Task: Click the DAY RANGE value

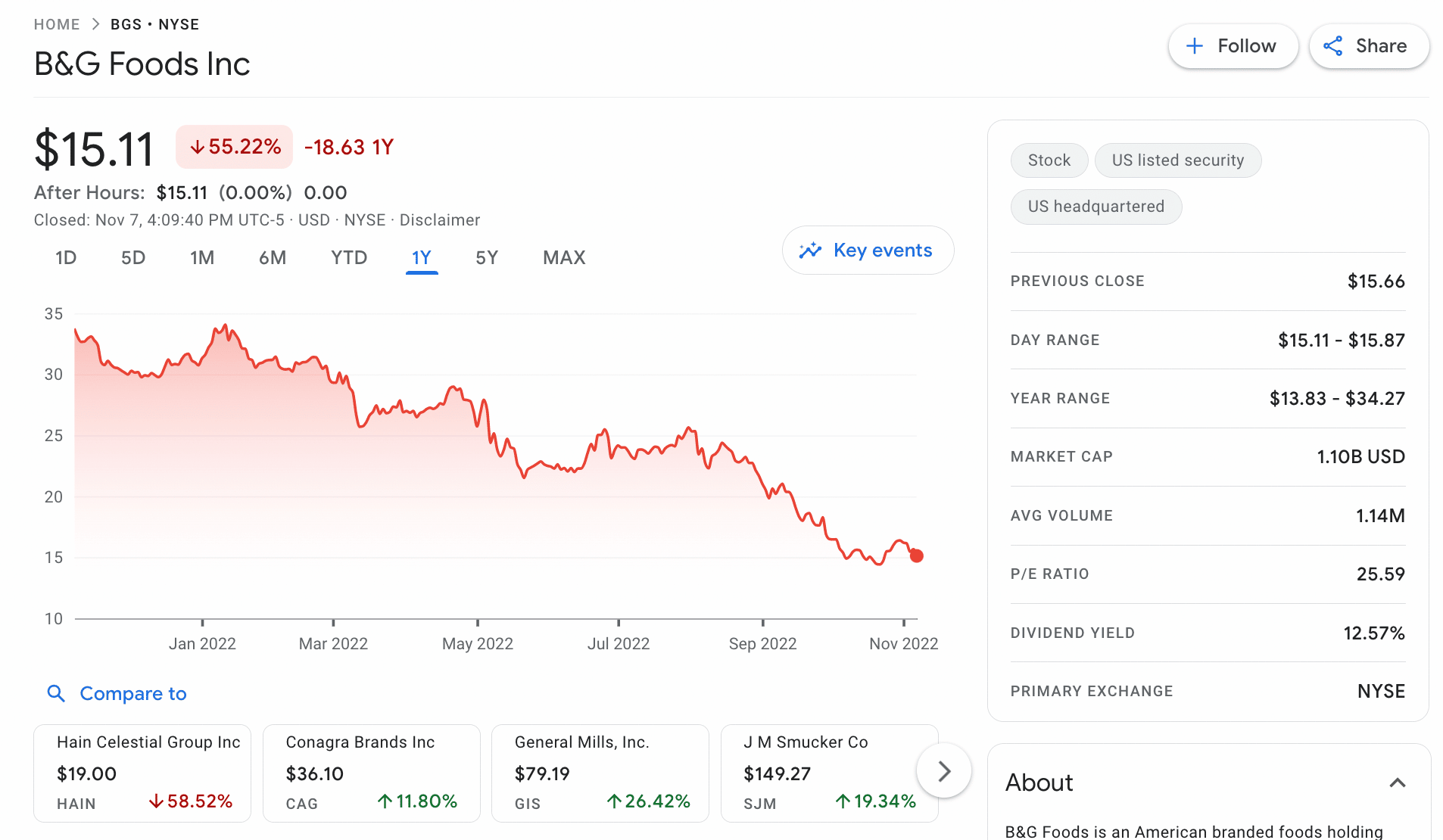Action: [1342, 341]
